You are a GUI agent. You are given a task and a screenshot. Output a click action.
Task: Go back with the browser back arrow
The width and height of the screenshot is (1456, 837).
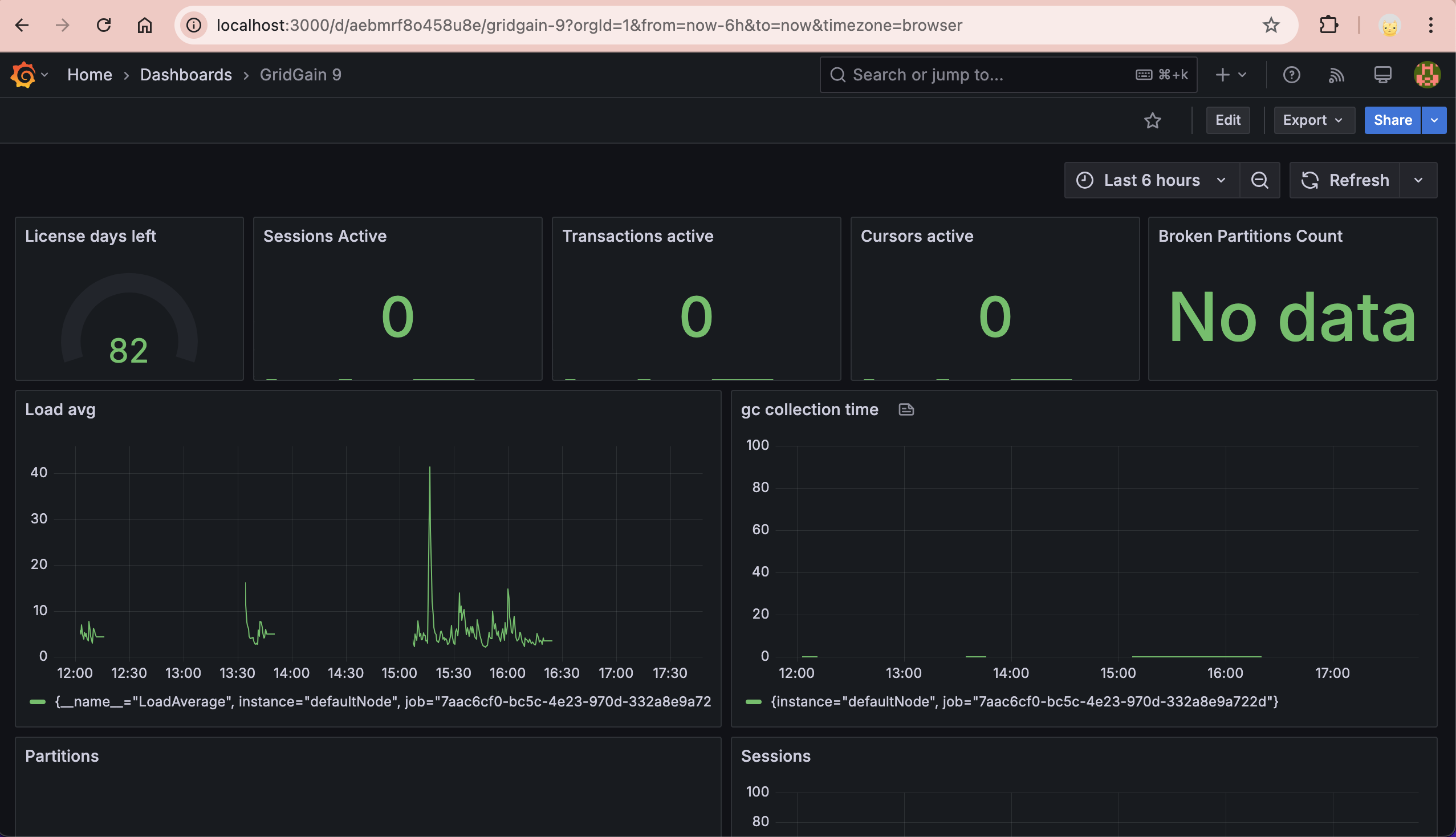[22, 25]
